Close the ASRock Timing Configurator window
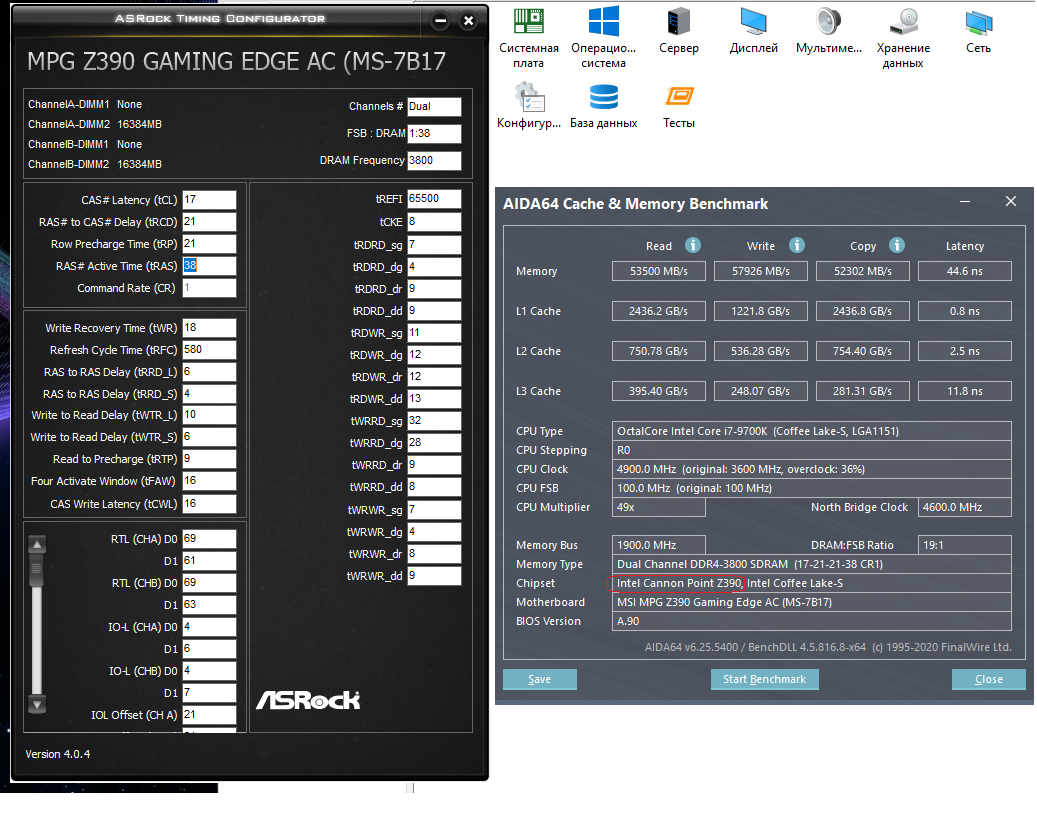The image size is (1037, 816). click(468, 21)
